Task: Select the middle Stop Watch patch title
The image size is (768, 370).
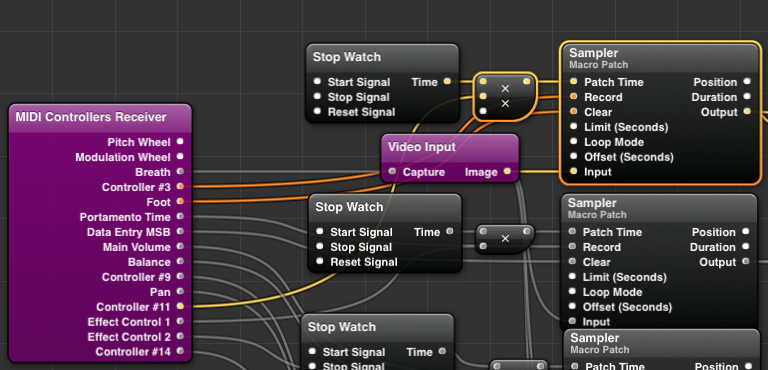Action: (x=349, y=207)
